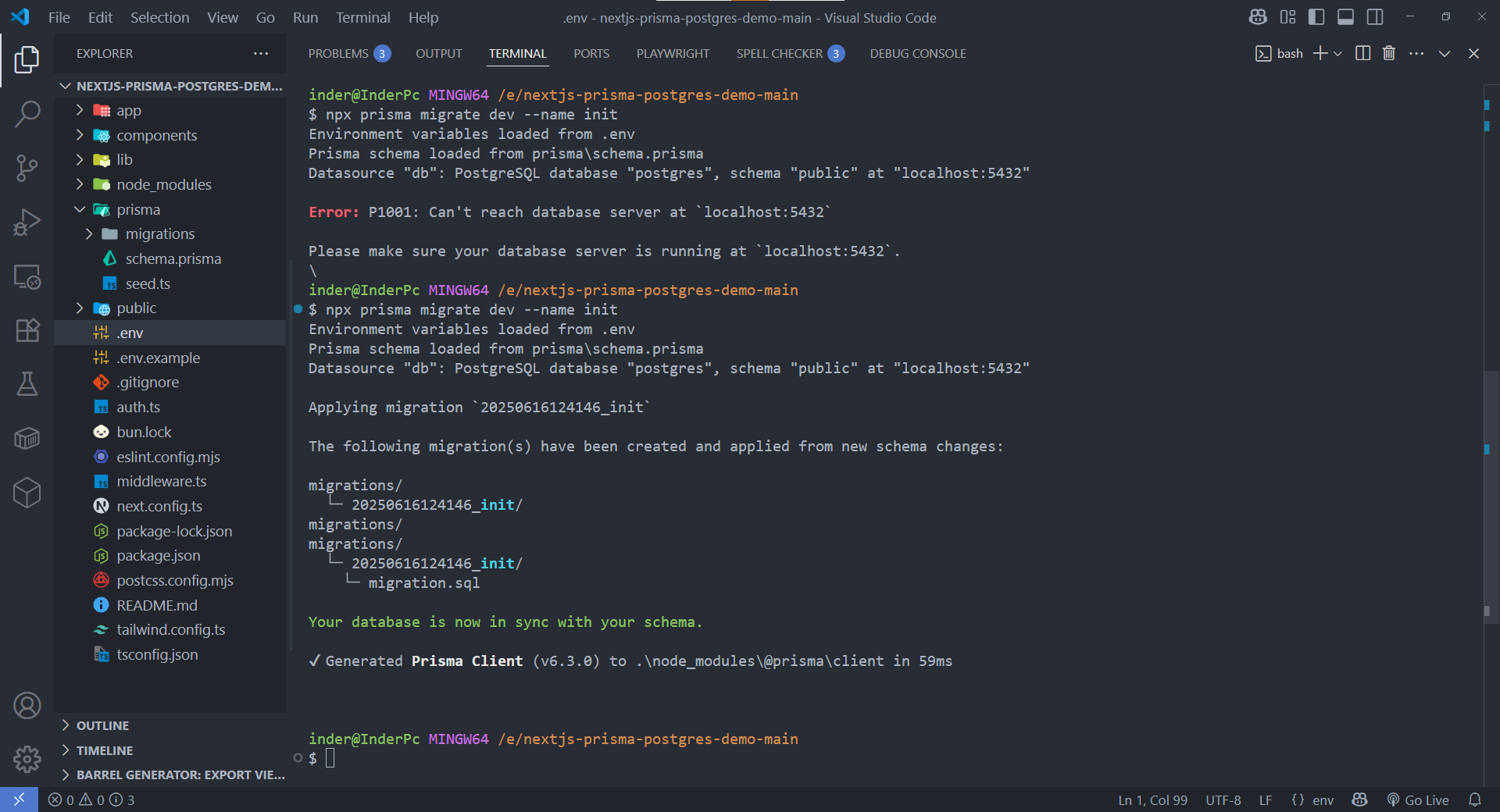The width and height of the screenshot is (1500, 812).
Task: Select the bash terminal label
Action: (1280, 53)
